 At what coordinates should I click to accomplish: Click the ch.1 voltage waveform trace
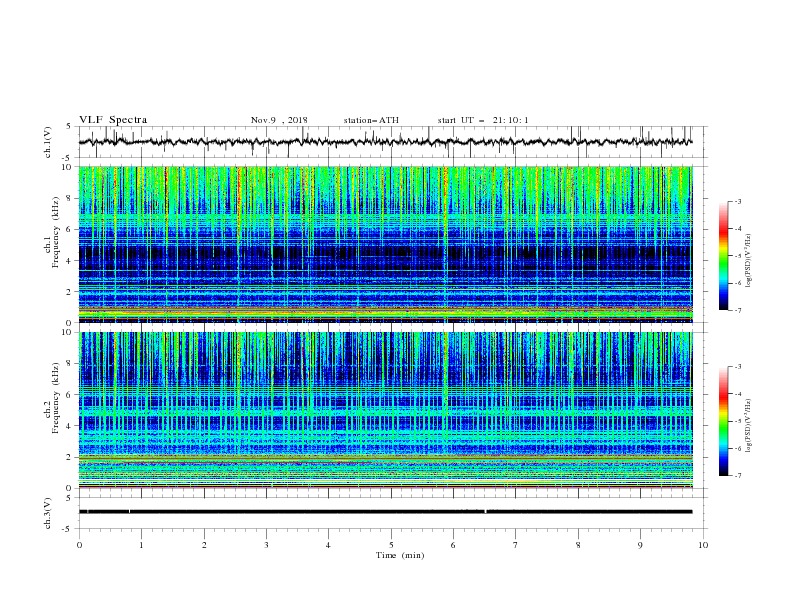(x=386, y=142)
